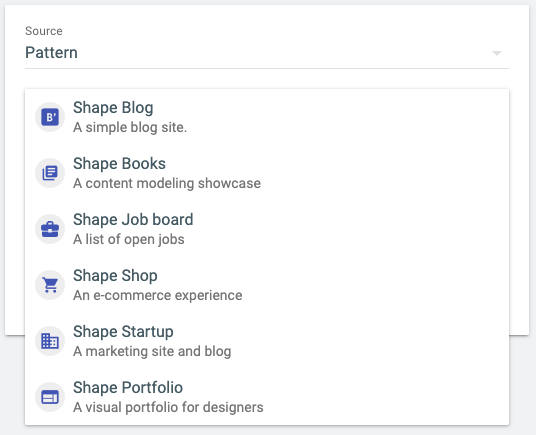Select the Shape Shop title

click(x=115, y=276)
